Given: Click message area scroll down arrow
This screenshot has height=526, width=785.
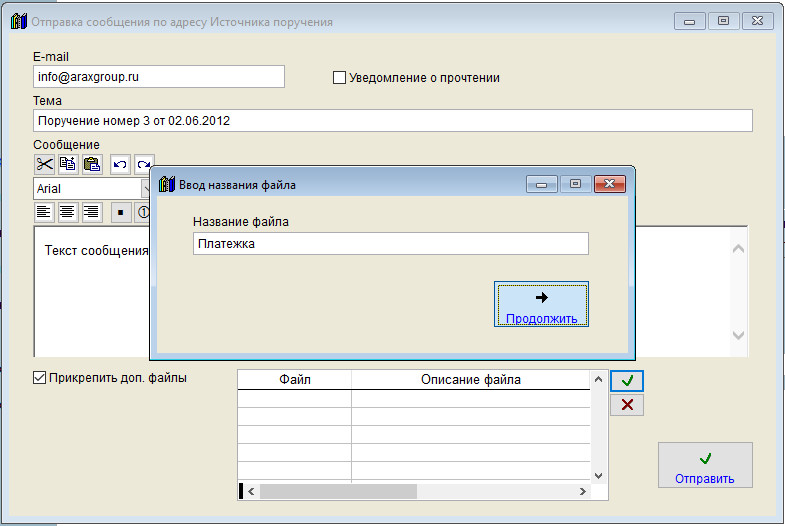Looking at the screenshot, I should 738,335.
